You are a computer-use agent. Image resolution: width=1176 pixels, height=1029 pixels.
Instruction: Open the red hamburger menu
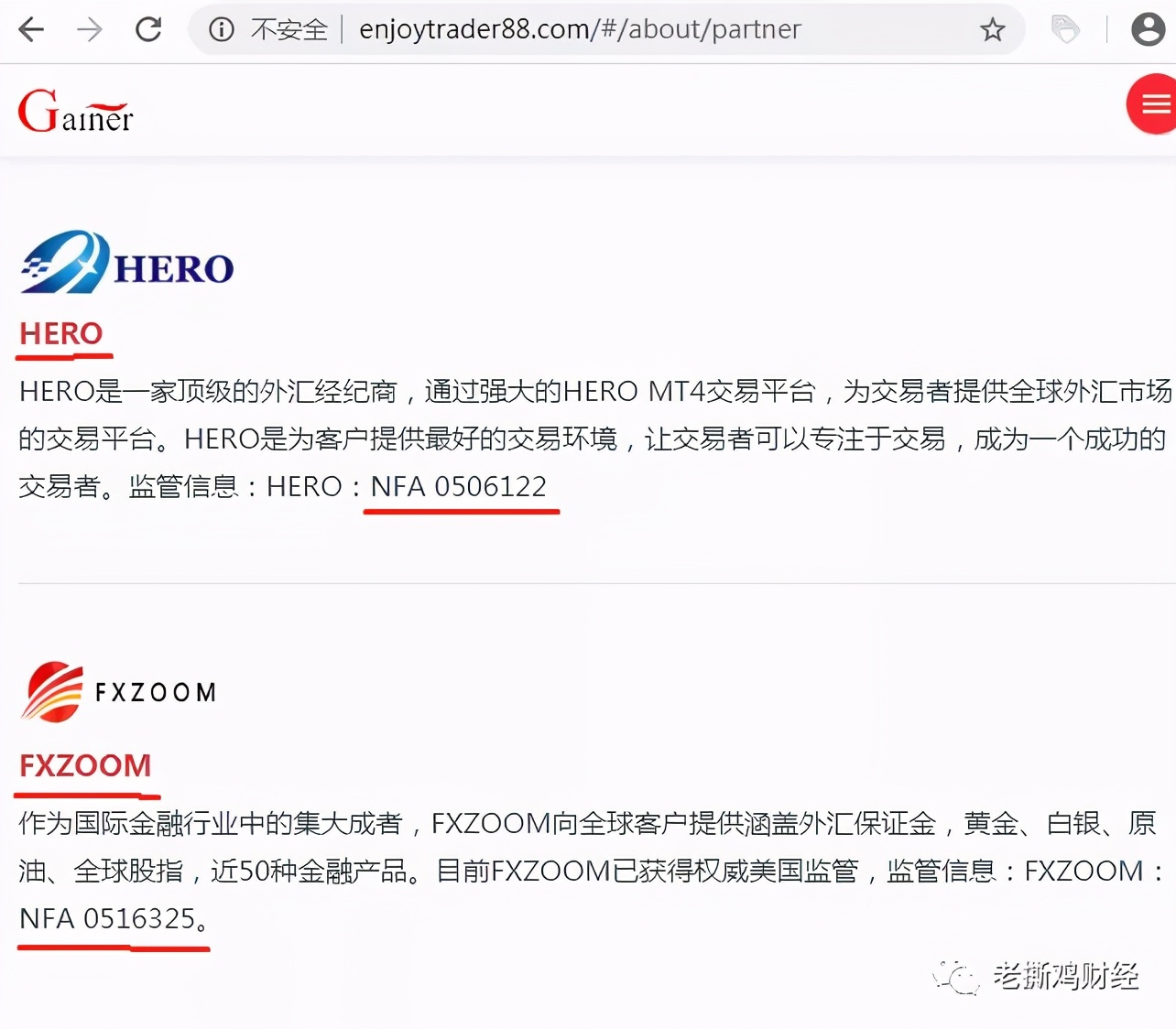pyautogui.click(x=1153, y=104)
